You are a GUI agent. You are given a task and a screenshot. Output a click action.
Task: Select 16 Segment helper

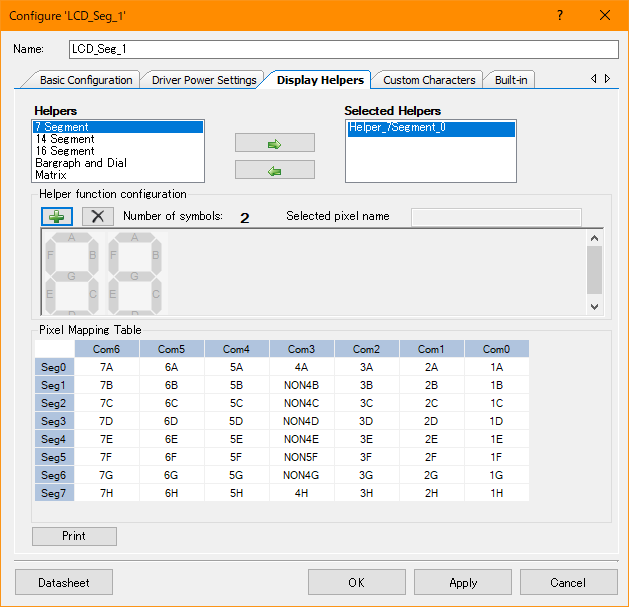(118, 151)
